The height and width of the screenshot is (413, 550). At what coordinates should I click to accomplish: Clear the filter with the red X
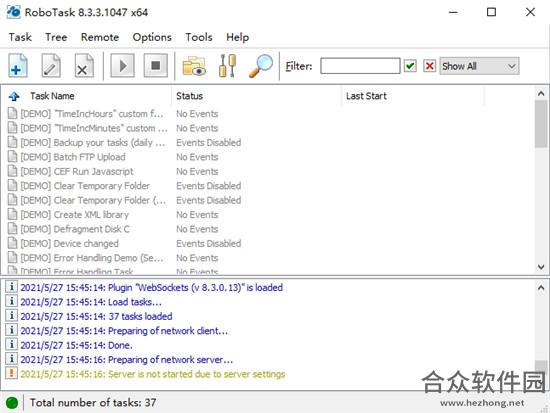[430, 66]
